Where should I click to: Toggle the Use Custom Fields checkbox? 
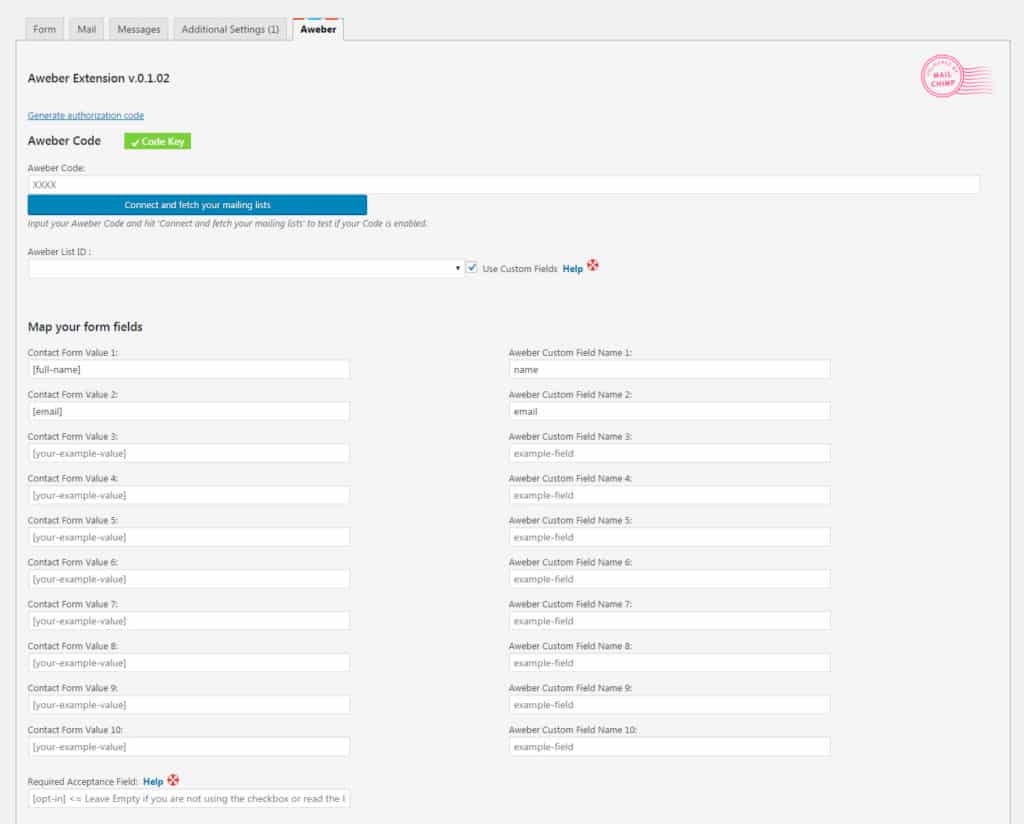472,268
